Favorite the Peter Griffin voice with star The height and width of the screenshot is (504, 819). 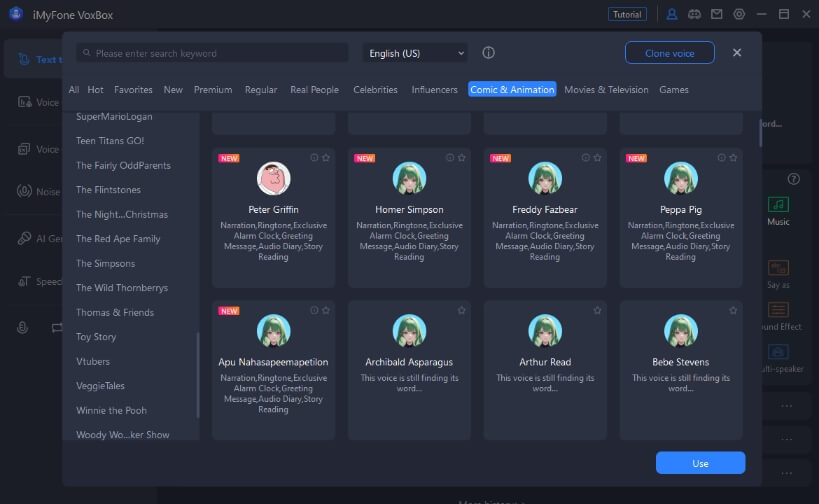[x=326, y=158]
